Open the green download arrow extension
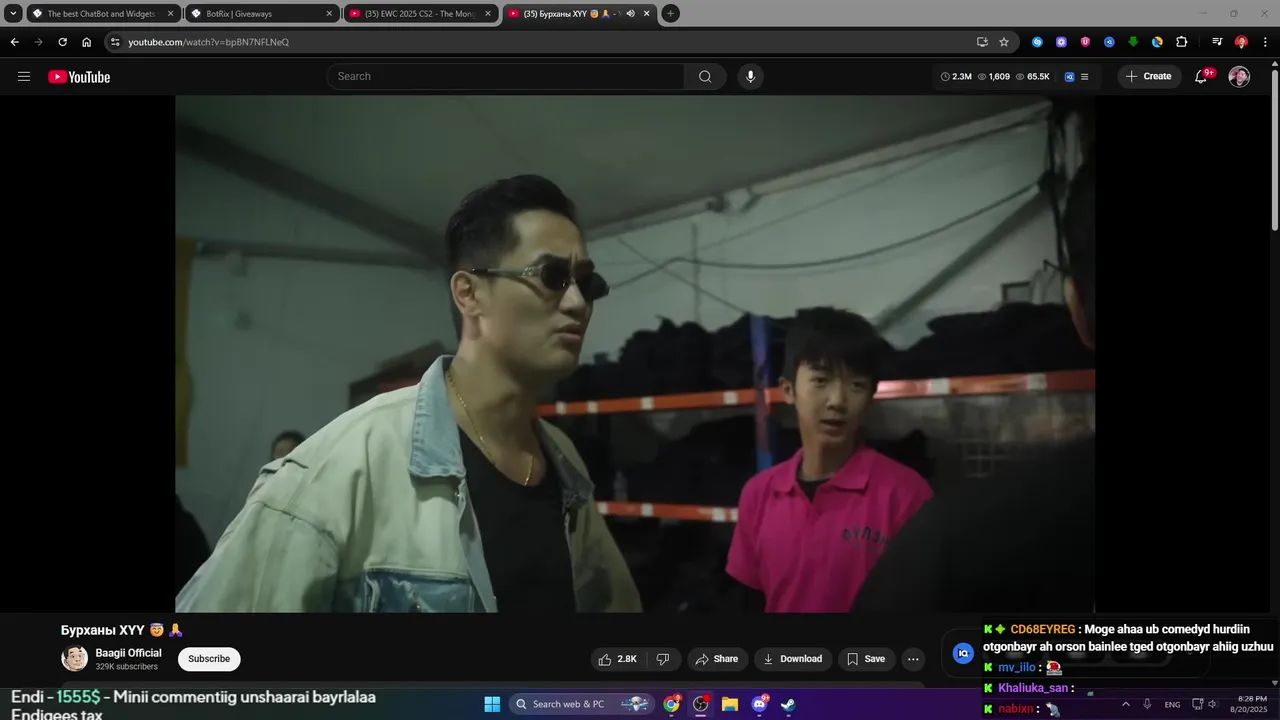 coord(1133,42)
